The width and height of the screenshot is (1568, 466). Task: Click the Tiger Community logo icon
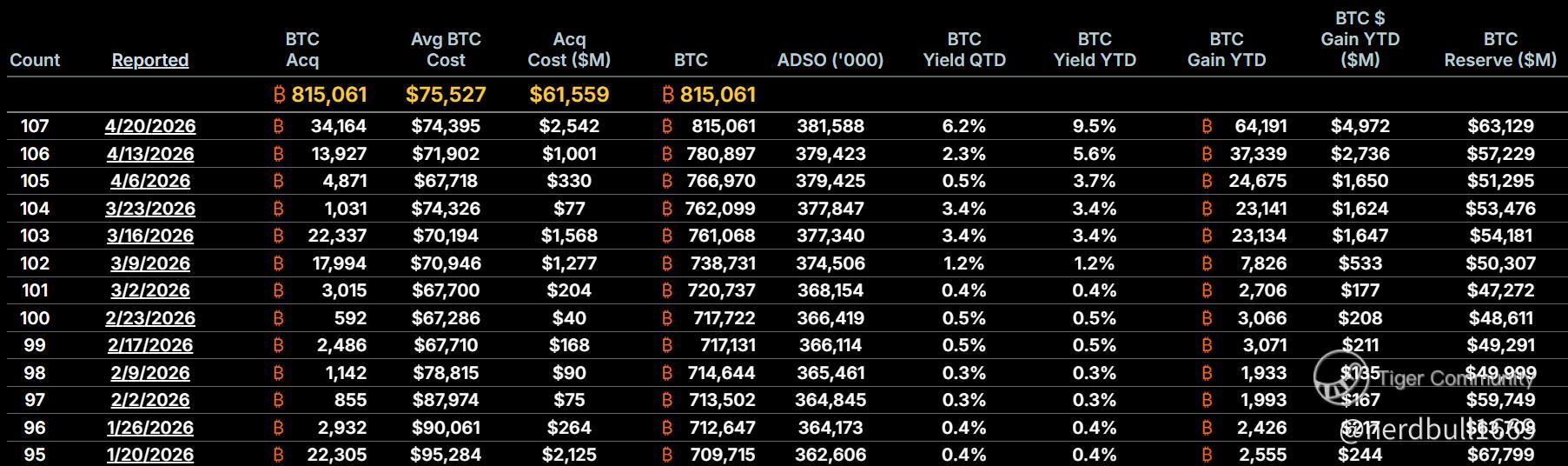tap(1339, 378)
